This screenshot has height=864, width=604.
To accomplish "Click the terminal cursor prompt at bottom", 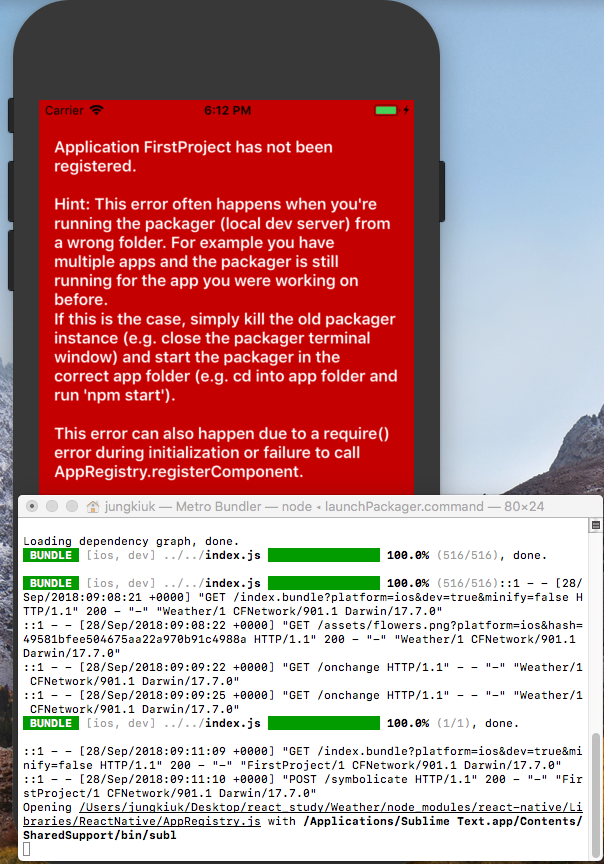I will (x=26, y=849).
